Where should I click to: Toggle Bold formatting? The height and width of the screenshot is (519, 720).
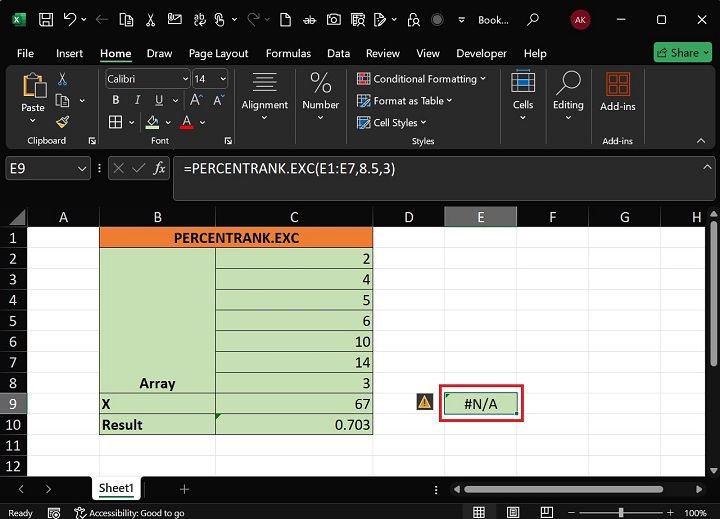[116, 100]
